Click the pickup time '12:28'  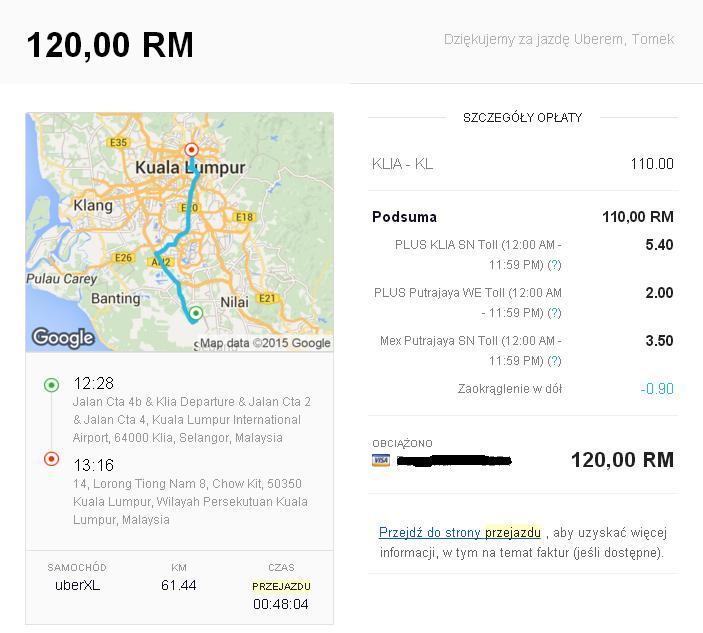click(94, 384)
